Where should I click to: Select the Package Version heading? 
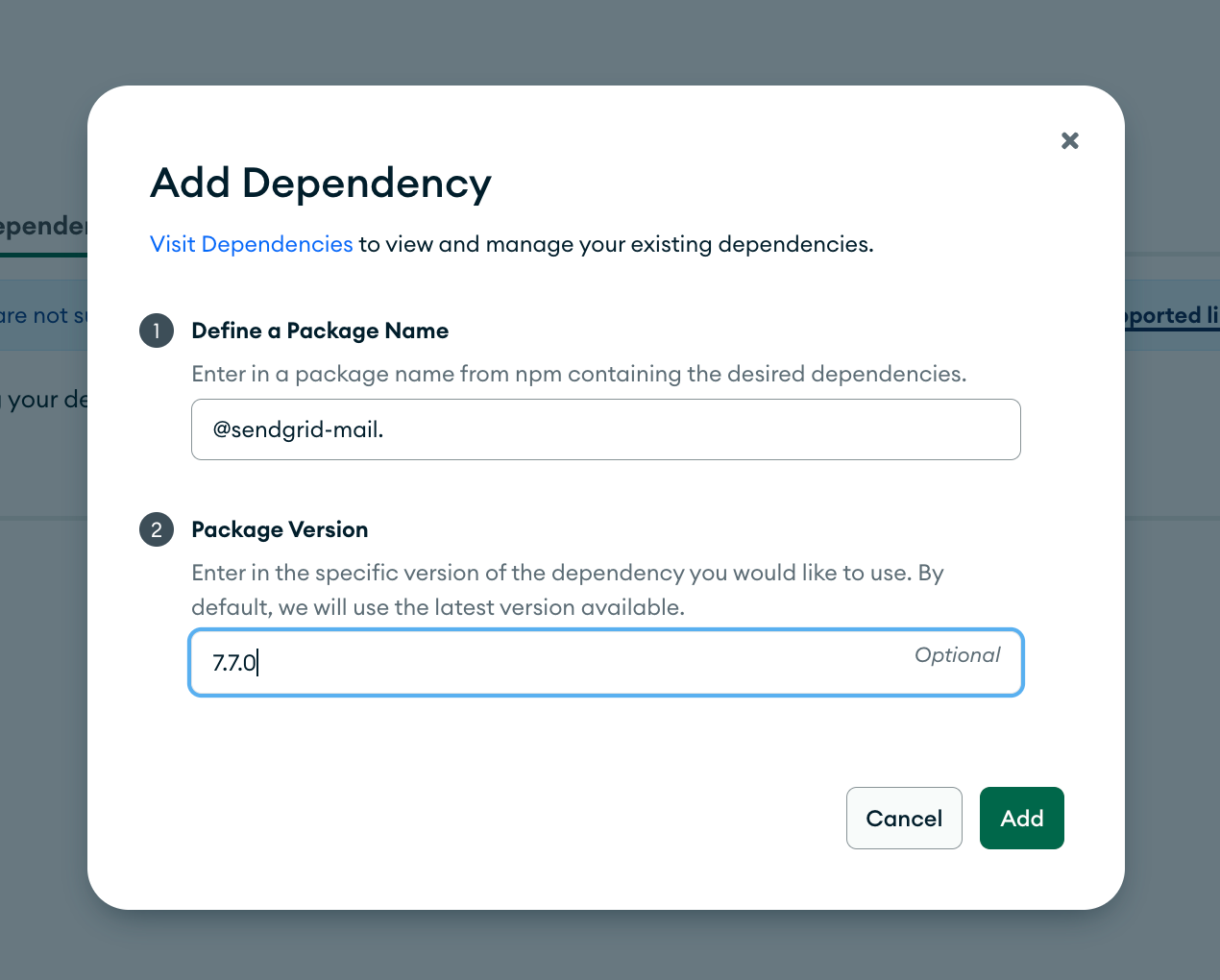tap(280, 529)
